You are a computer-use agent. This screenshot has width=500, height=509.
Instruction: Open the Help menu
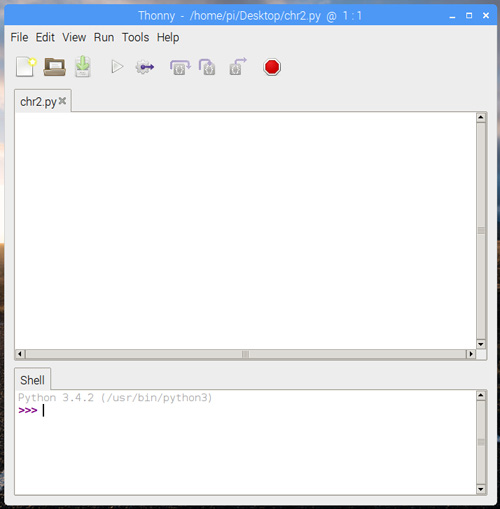pos(168,37)
